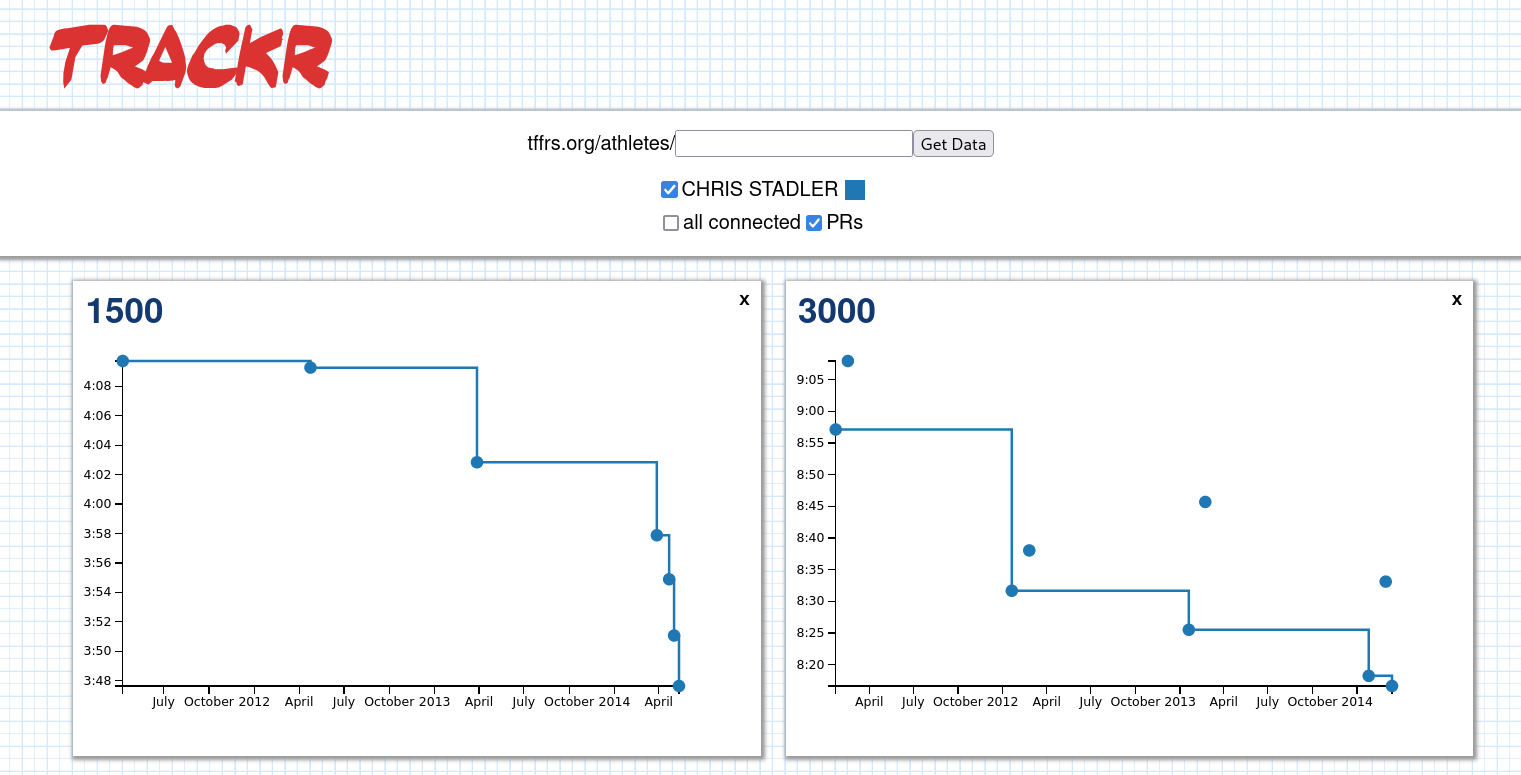Click the 3:48 label on 1500 axis
The height and width of the screenshot is (775, 1521).
coord(97,682)
